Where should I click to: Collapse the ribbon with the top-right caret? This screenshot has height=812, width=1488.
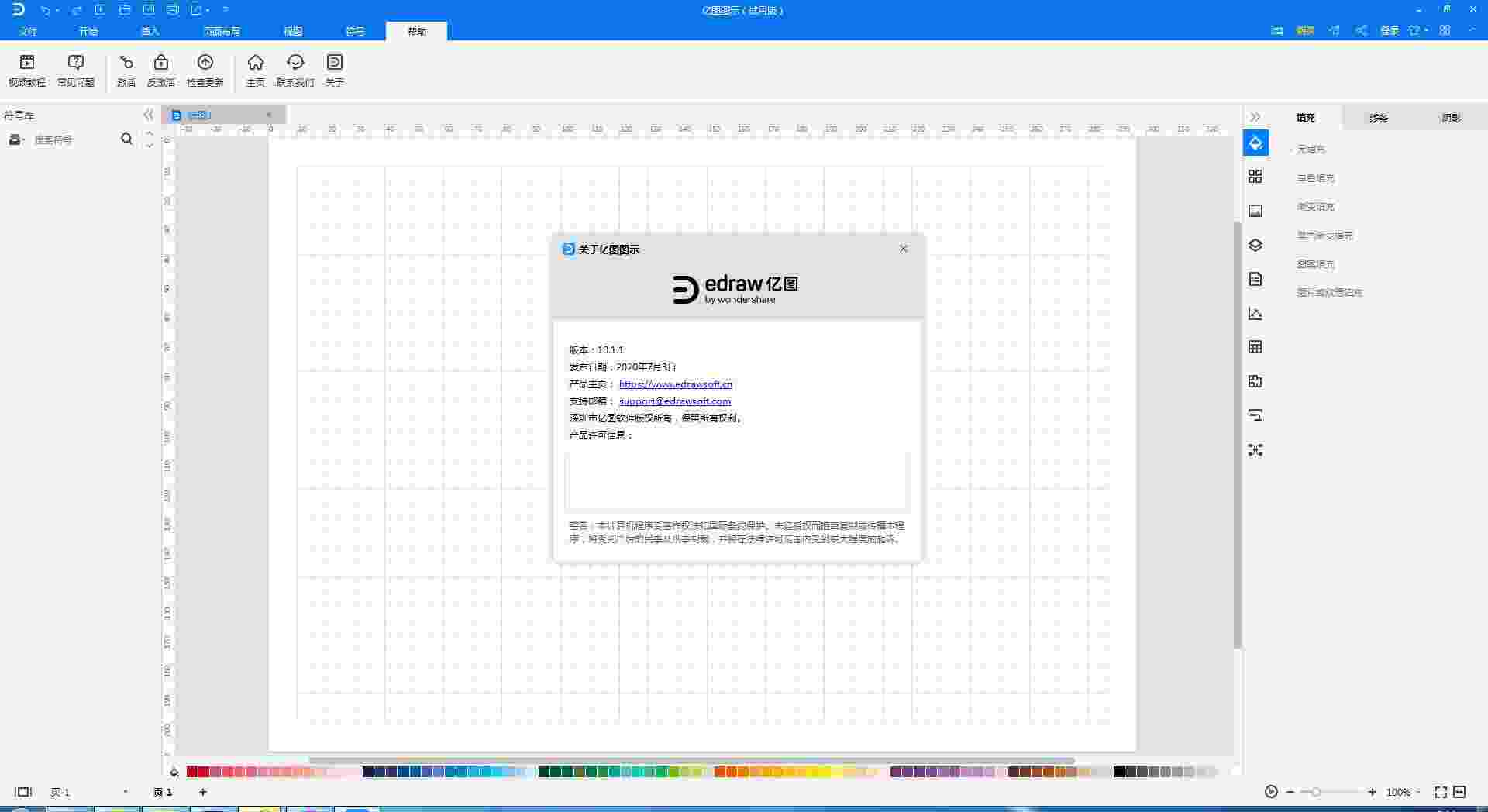[1472, 30]
